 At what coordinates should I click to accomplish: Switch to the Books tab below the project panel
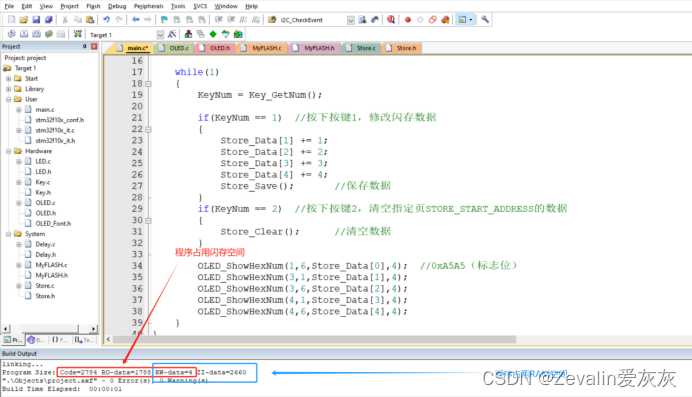point(35,340)
